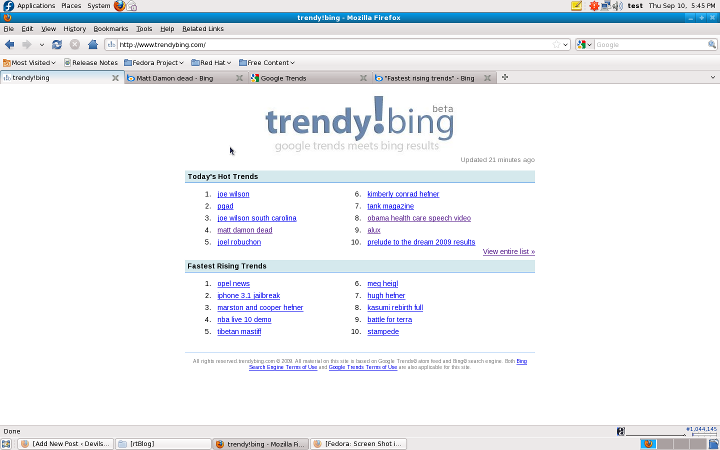
Task: Click the red update notification tray icon
Action: [594, 6]
